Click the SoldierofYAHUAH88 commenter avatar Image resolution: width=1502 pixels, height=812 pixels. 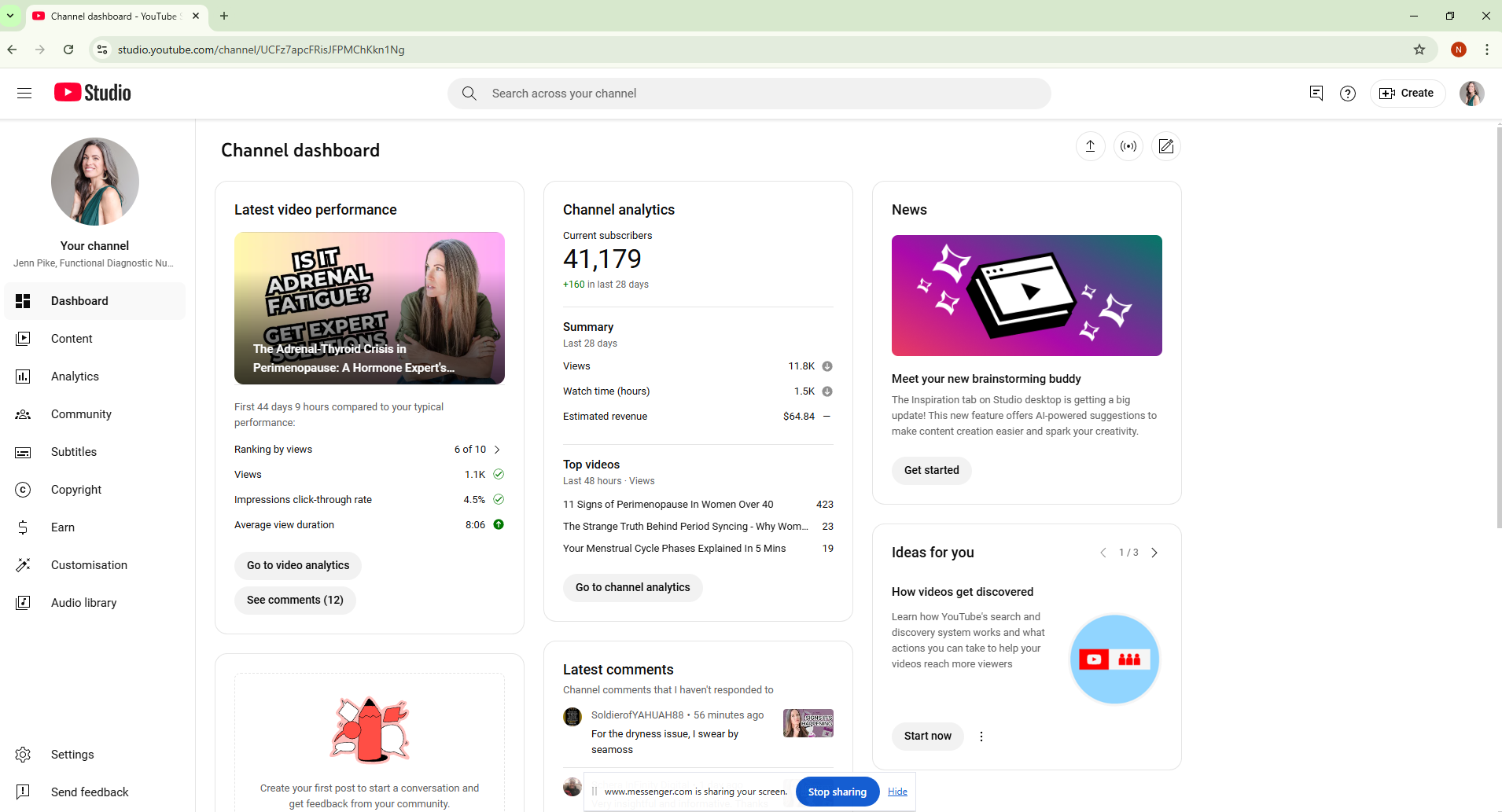click(x=572, y=717)
